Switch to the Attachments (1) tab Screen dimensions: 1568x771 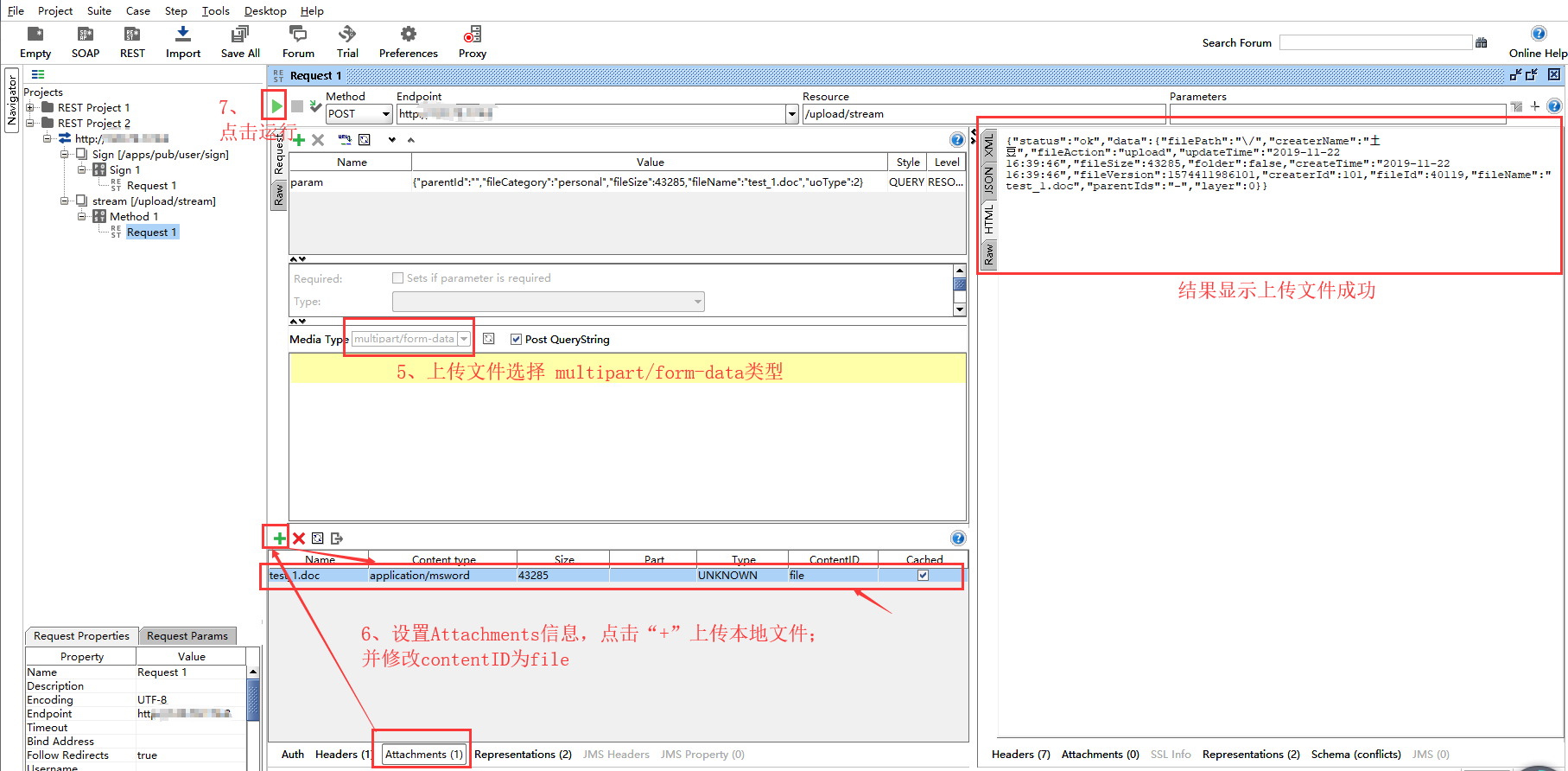pyautogui.click(x=423, y=755)
